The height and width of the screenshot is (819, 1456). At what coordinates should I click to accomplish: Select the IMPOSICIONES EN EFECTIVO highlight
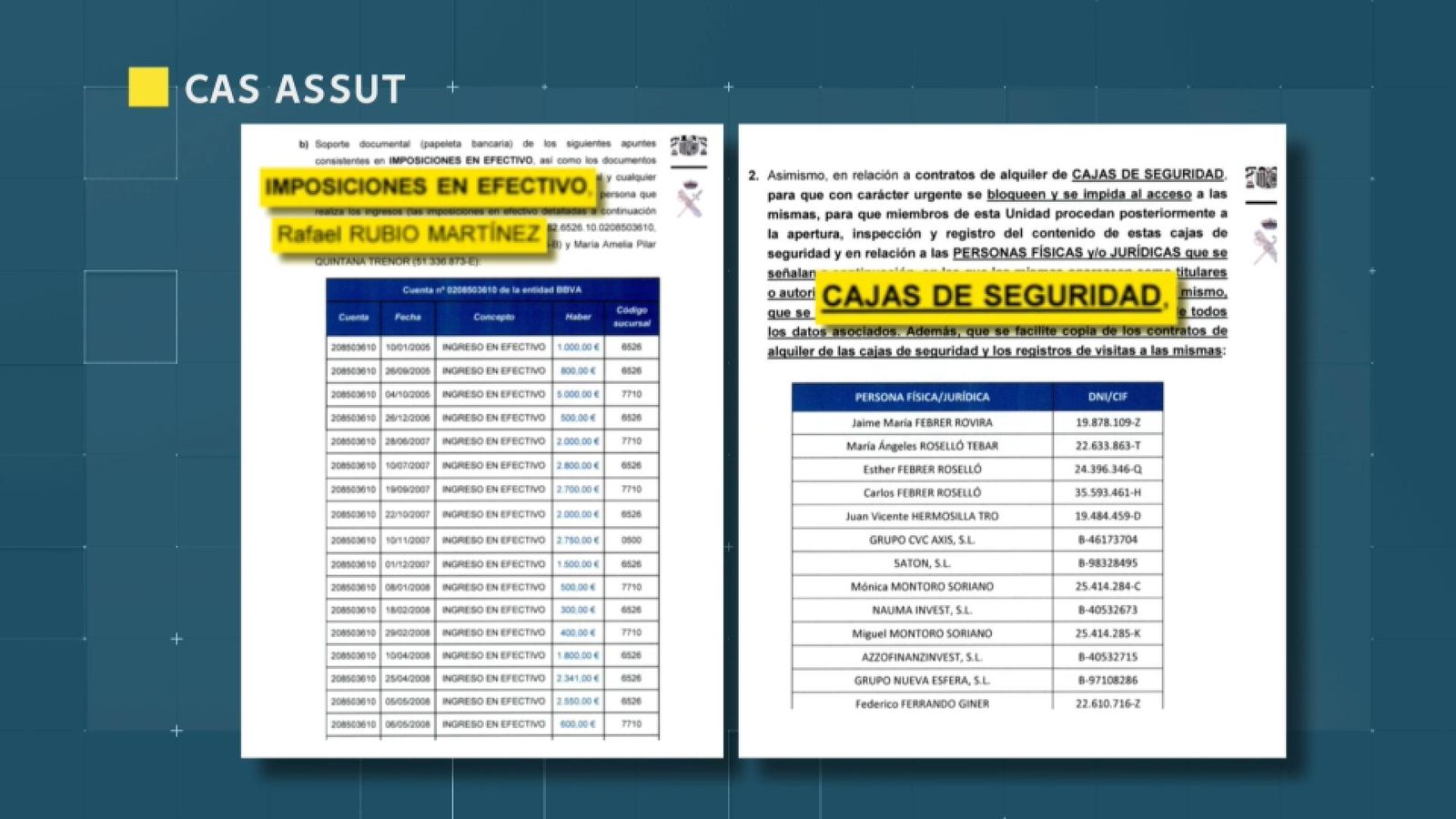pyautogui.click(x=426, y=189)
